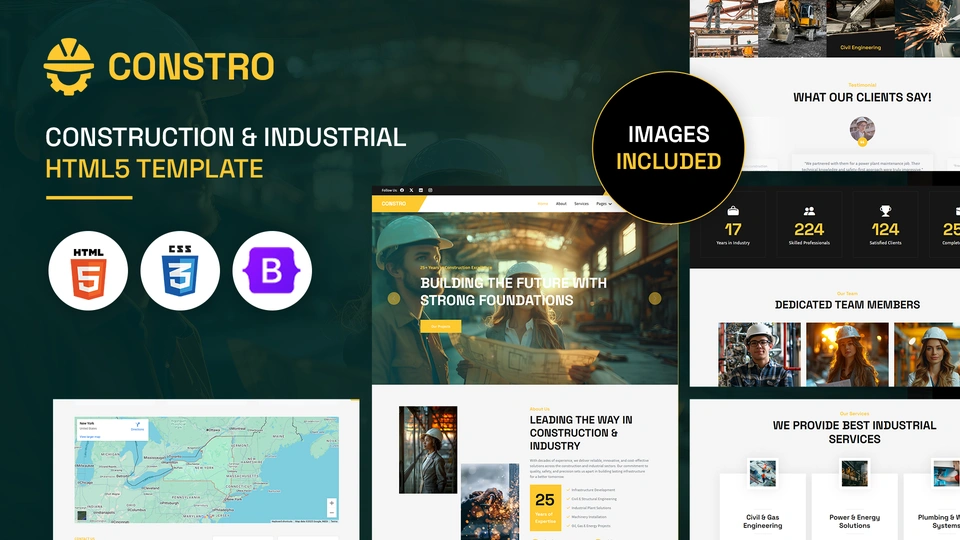Select the Home nav item
The height and width of the screenshot is (540, 960).
[542, 204]
